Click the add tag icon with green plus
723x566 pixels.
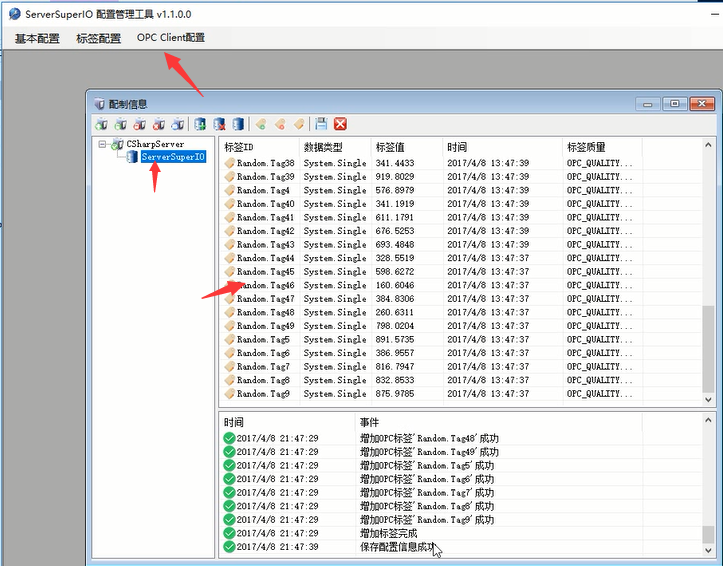(x=261, y=124)
